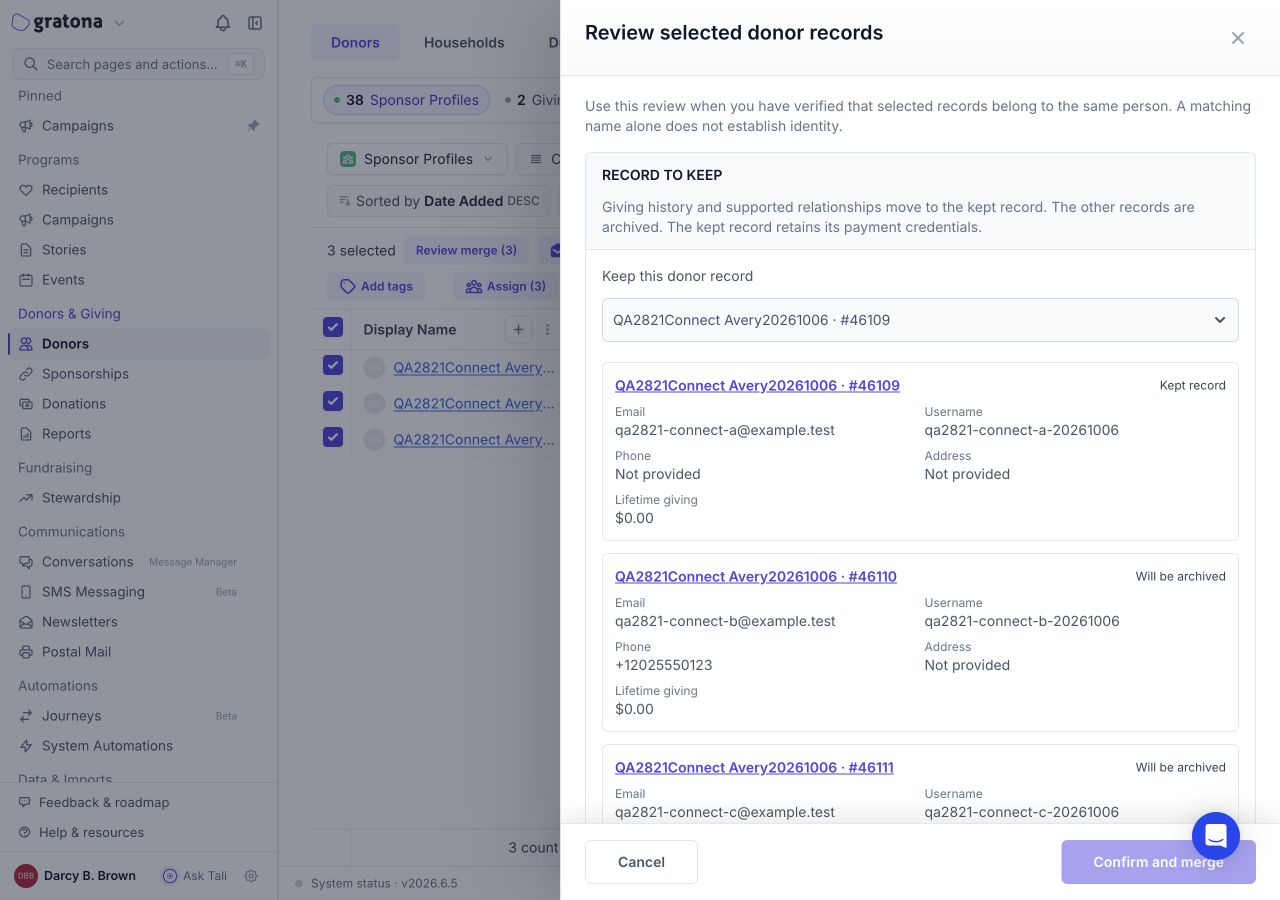Click the Donors sidebar icon
Image resolution: width=1280 pixels, height=900 pixels.
coord(26,344)
